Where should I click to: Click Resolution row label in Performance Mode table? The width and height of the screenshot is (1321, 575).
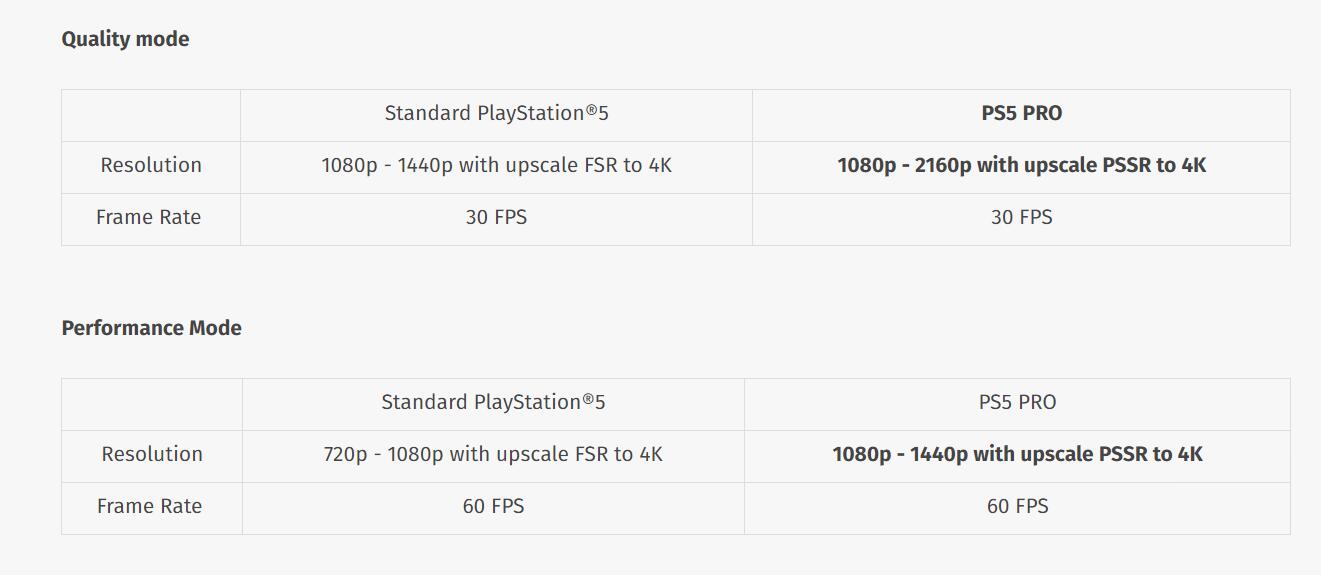(152, 454)
